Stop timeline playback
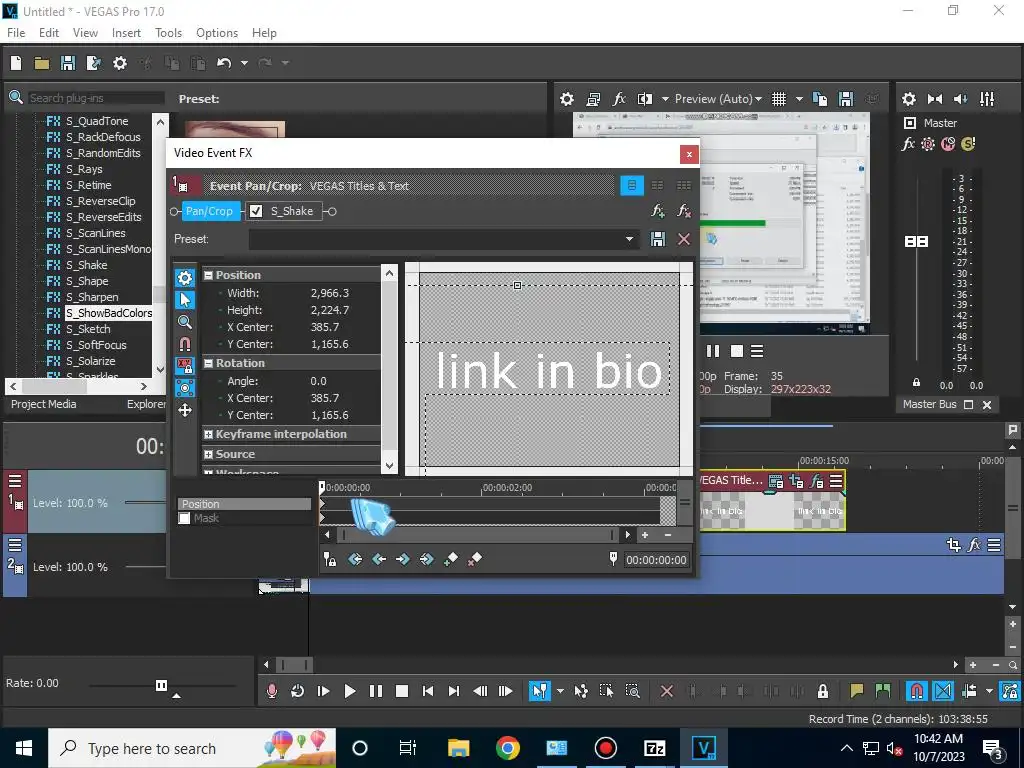 pos(402,691)
